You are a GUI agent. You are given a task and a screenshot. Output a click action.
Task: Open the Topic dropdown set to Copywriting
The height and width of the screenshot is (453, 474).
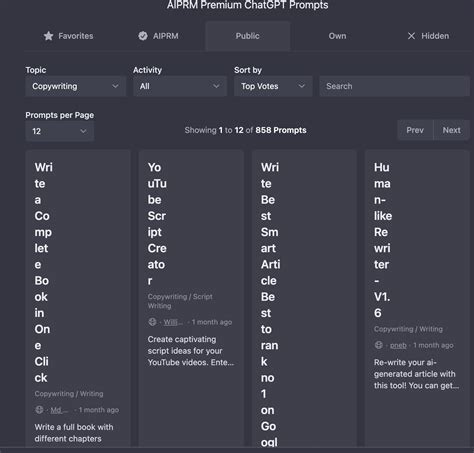pyautogui.click(x=76, y=86)
